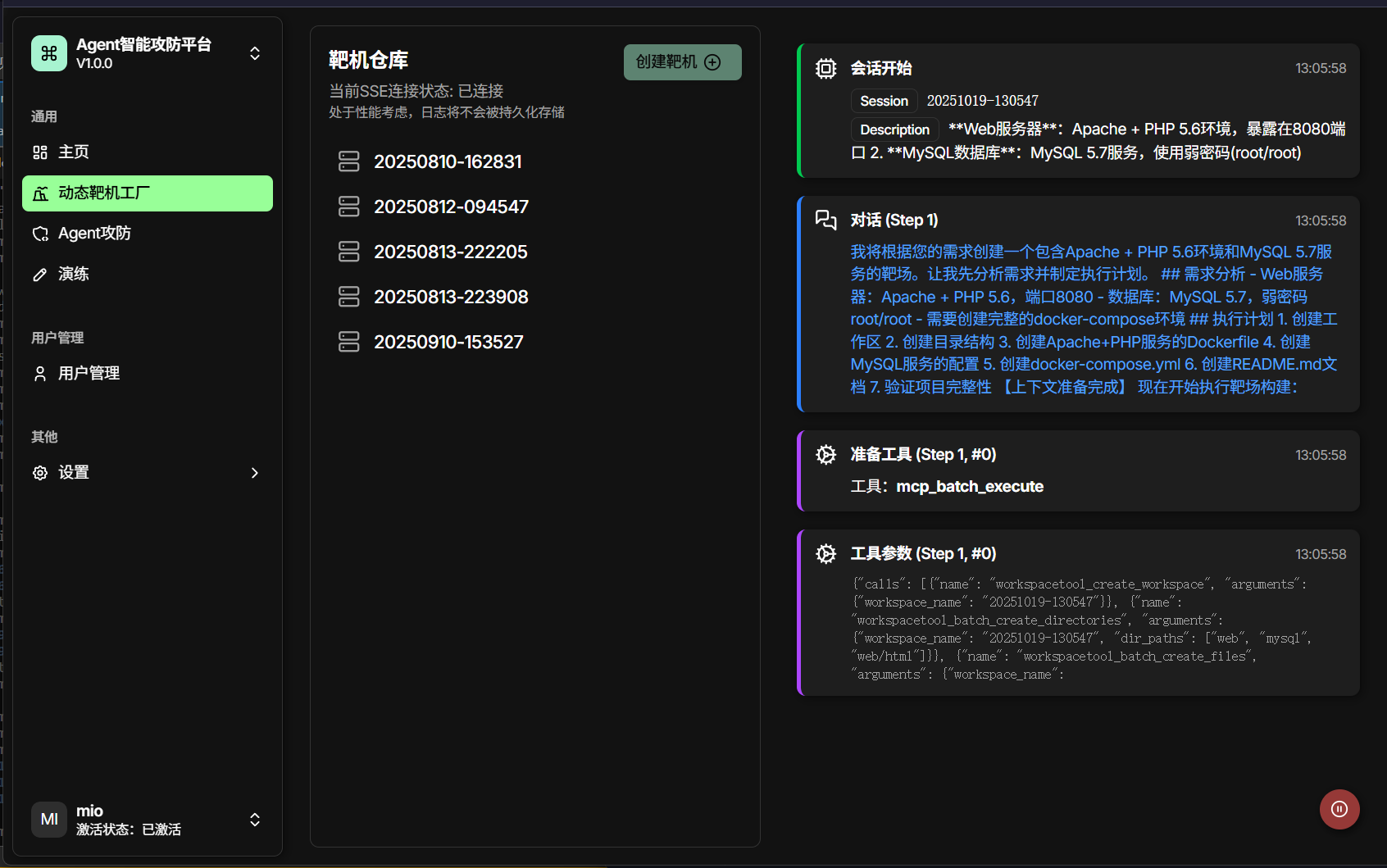1387x868 pixels.
Task: Click the MI user avatar
Action: (49, 820)
